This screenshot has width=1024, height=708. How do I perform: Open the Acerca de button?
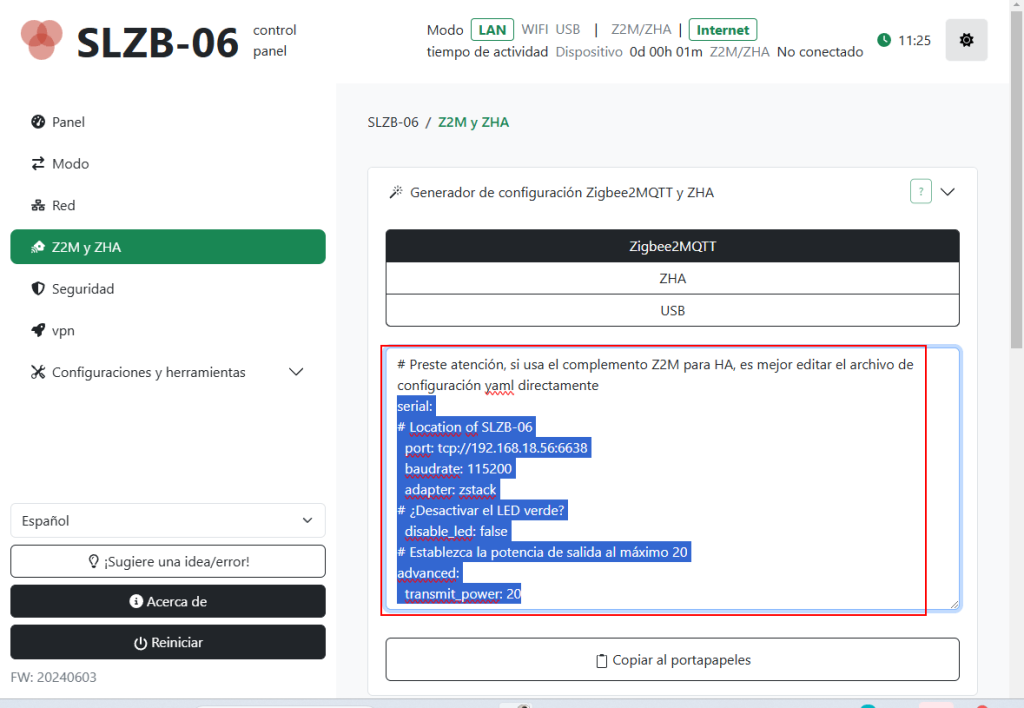pos(168,601)
